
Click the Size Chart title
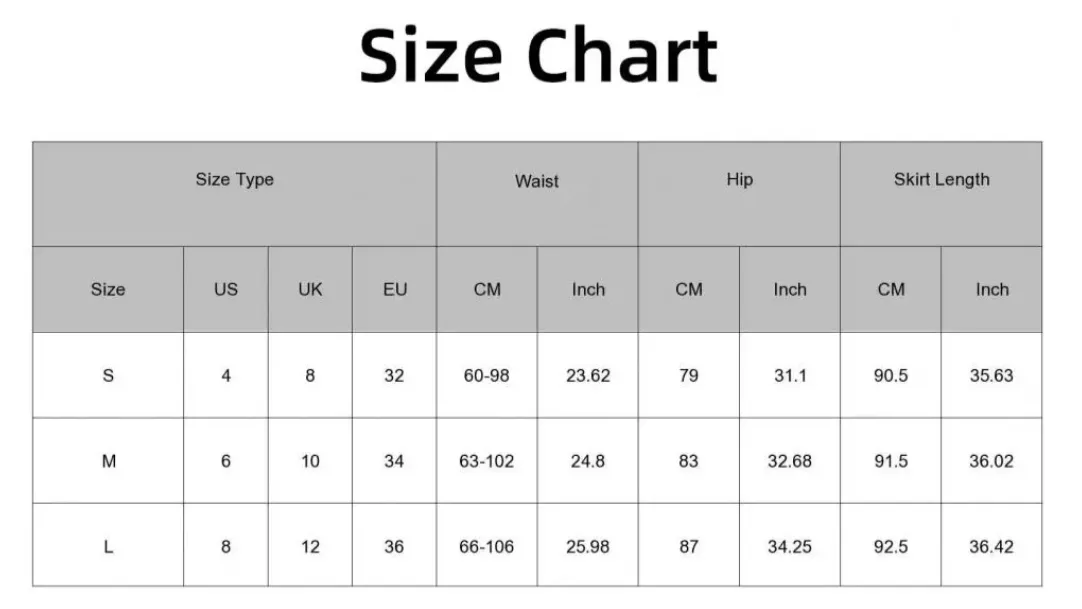pyautogui.click(x=538, y=55)
